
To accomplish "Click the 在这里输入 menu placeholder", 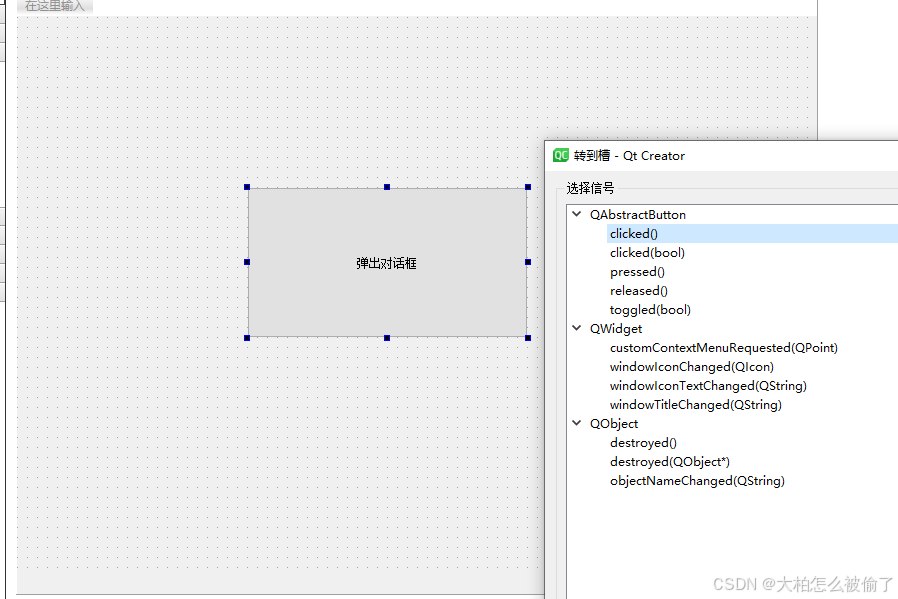I will click(55, 6).
